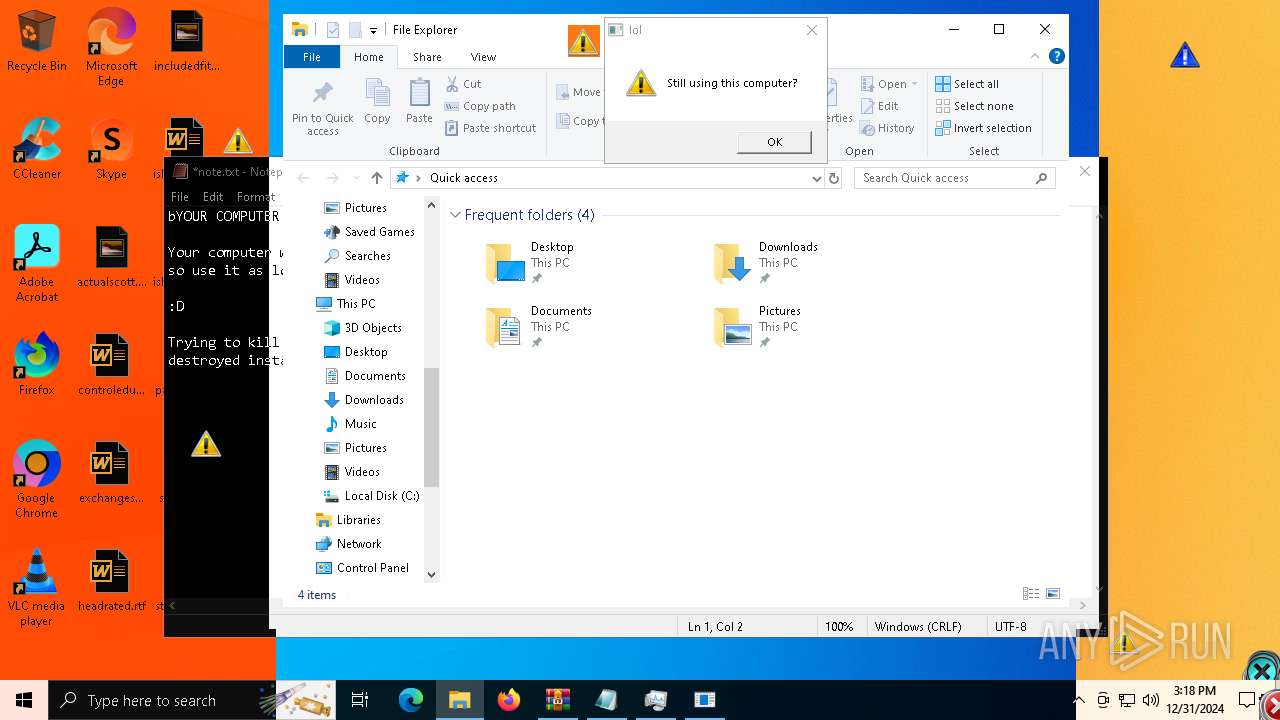Screen dimensions: 1280x720
Task: Select Local Disk (C:) in the navigation pane
Action: pyautogui.click(x=371, y=496)
